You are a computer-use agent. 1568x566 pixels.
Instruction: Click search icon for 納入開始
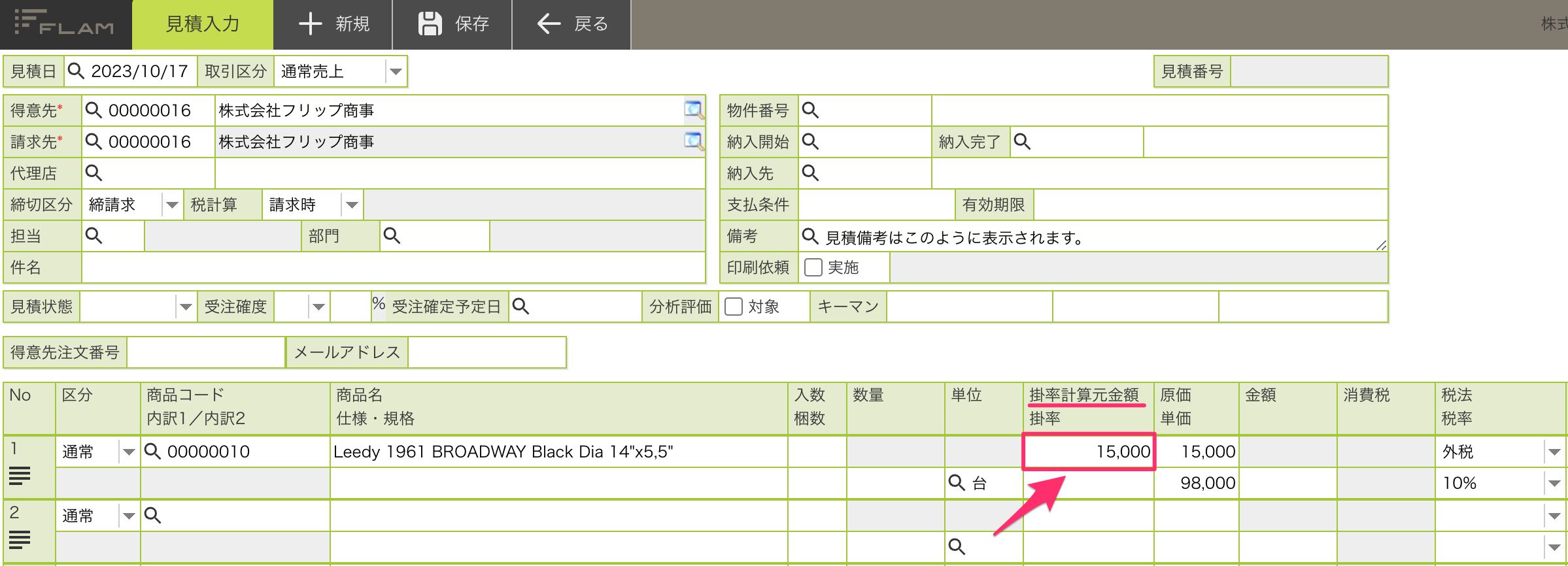pos(810,142)
